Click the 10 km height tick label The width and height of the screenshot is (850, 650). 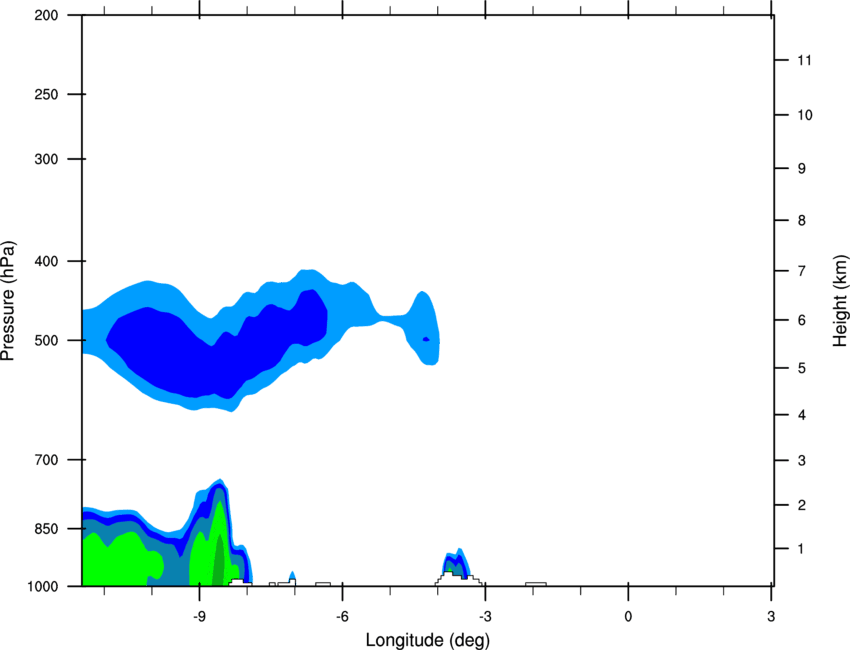[x=805, y=115]
